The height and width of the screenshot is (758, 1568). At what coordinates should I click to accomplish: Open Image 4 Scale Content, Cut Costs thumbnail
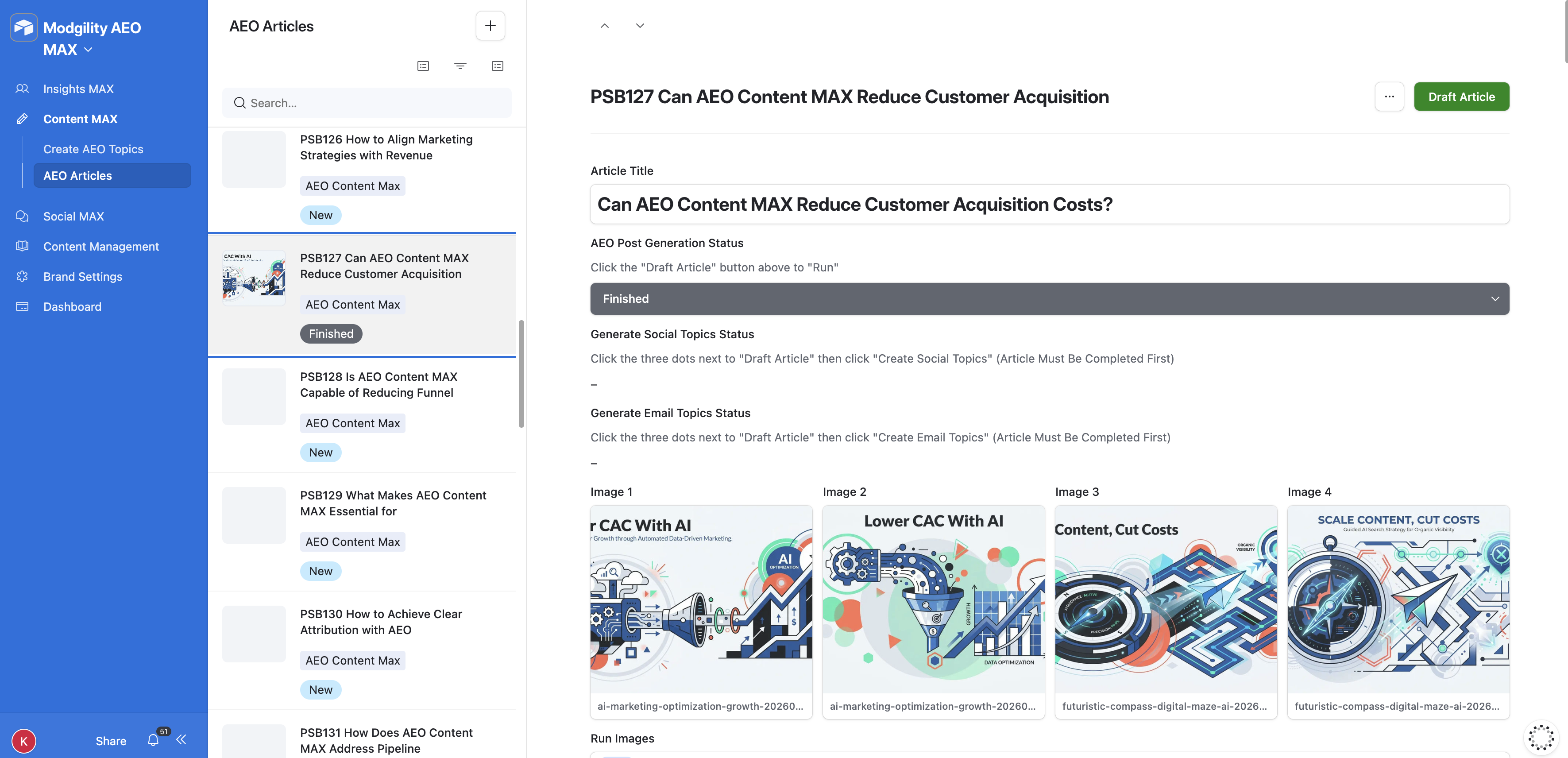pos(1398,599)
